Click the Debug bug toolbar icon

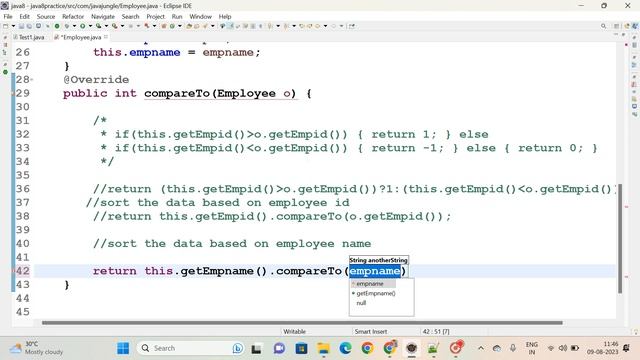click(x=67, y=26)
